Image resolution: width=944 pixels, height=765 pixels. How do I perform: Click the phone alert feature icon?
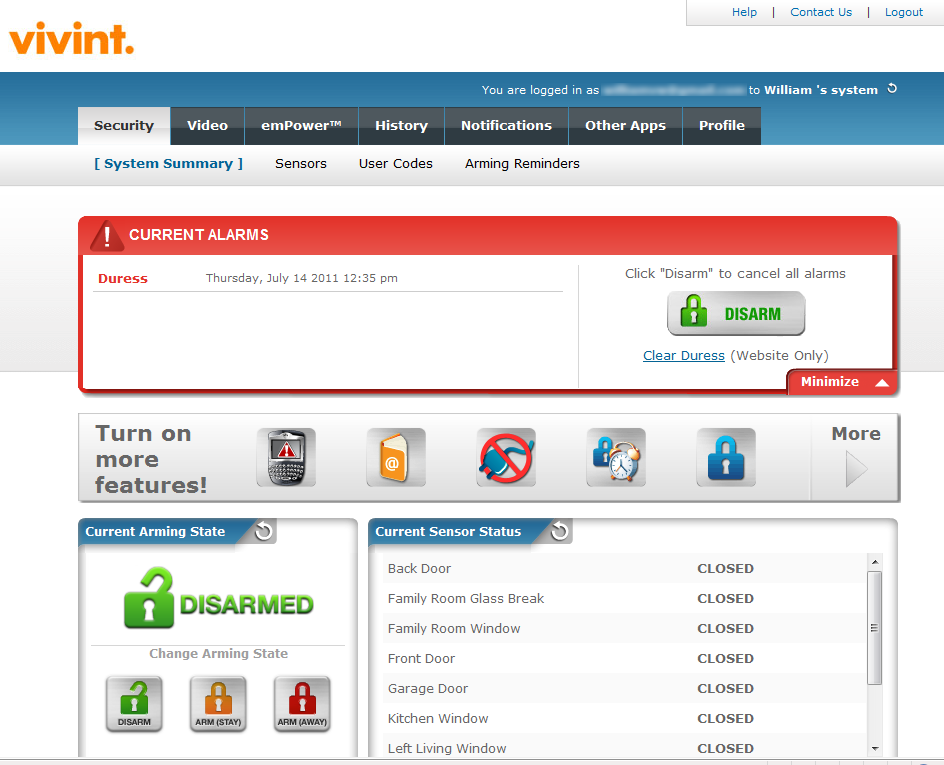pos(286,457)
